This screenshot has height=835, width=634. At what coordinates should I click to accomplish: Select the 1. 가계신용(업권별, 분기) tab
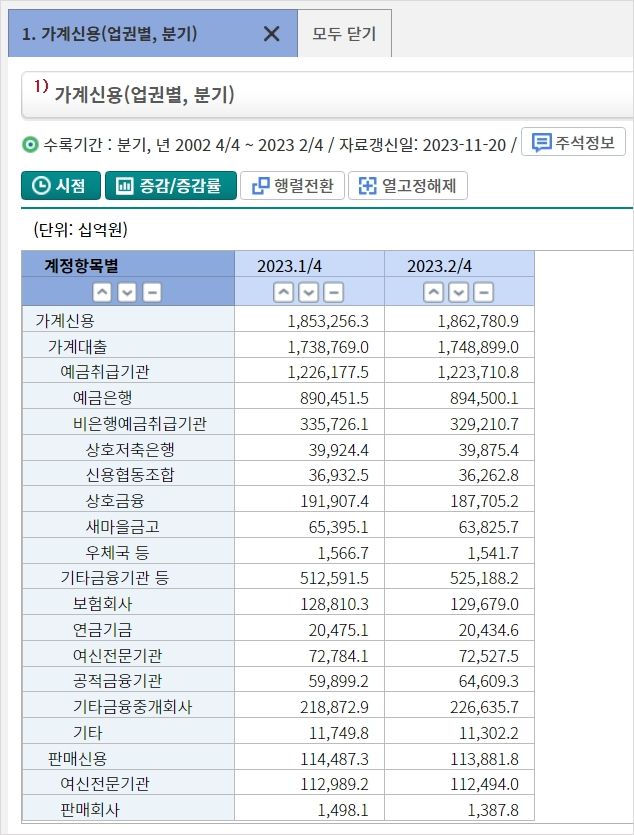click(153, 33)
